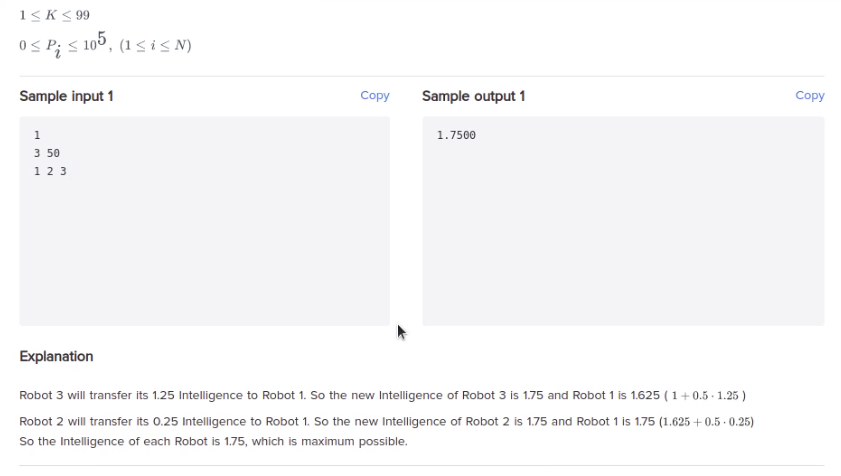Click inside the sample output code box
The image size is (841, 476).
pos(623,221)
